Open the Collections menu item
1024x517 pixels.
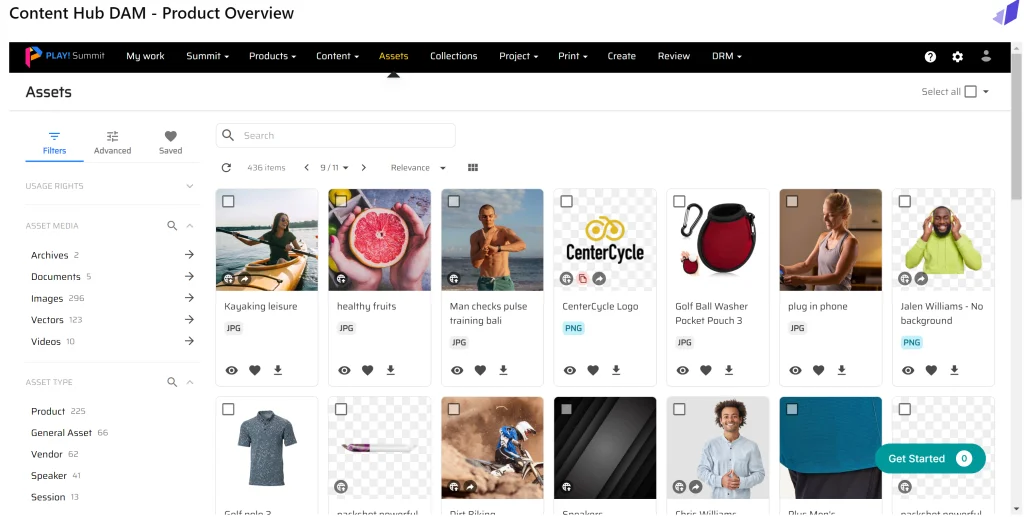(x=453, y=56)
